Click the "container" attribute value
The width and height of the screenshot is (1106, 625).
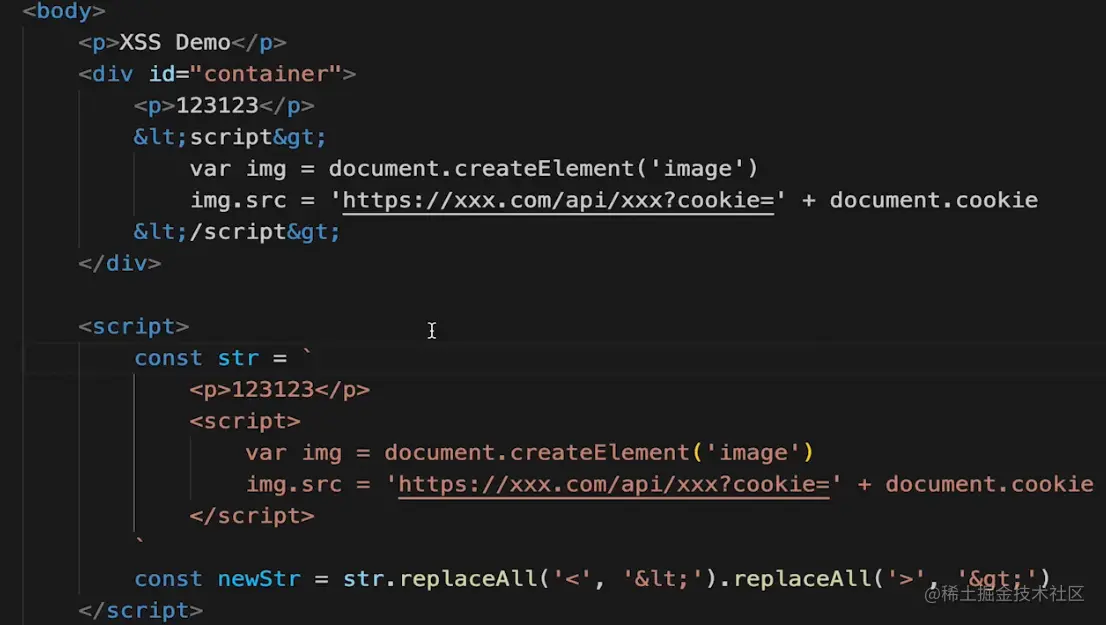(266, 74)
